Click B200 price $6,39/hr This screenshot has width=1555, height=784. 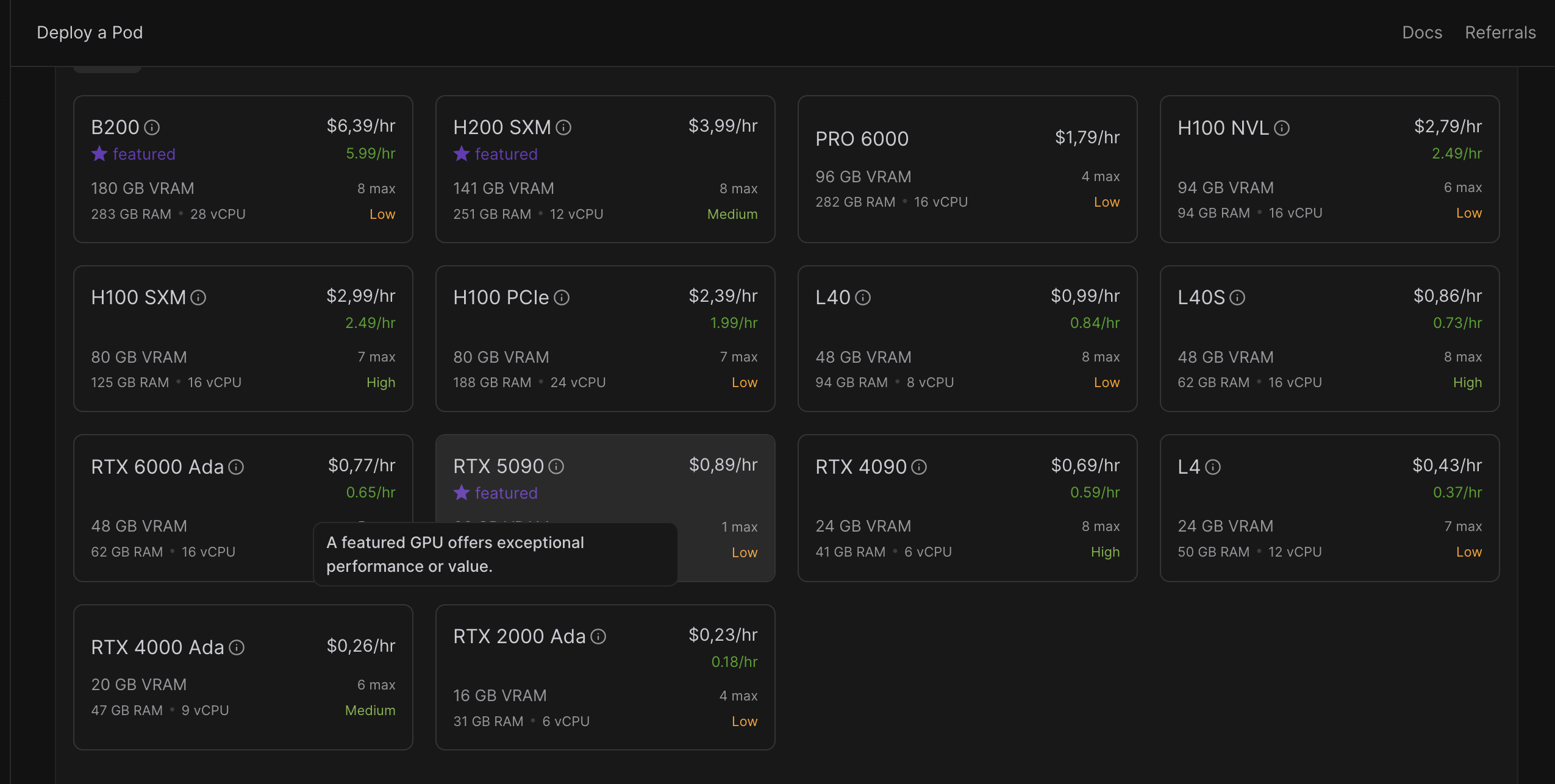(x=361, y=126)
